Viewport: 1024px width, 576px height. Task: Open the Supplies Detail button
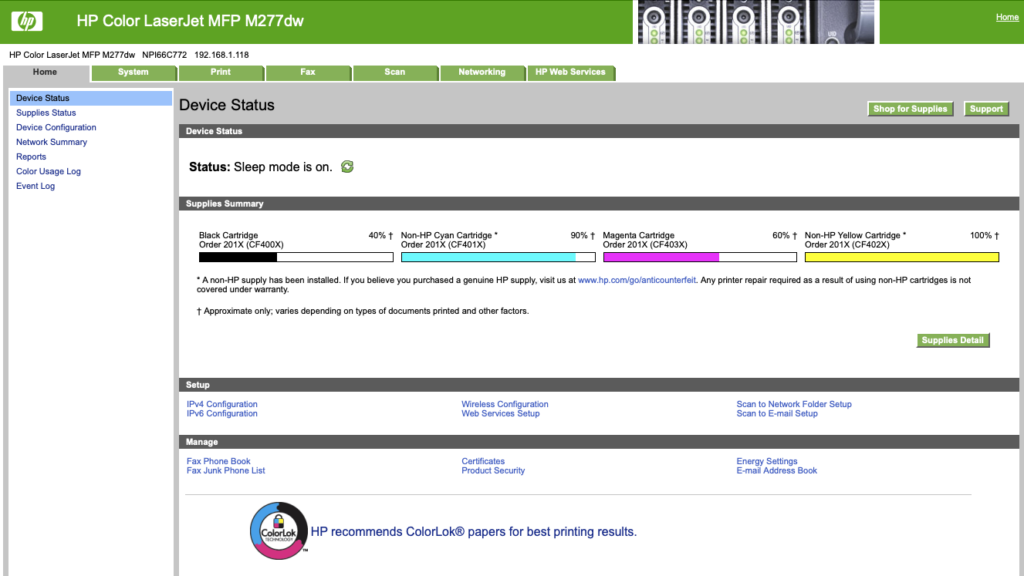[x=953, y=340]
